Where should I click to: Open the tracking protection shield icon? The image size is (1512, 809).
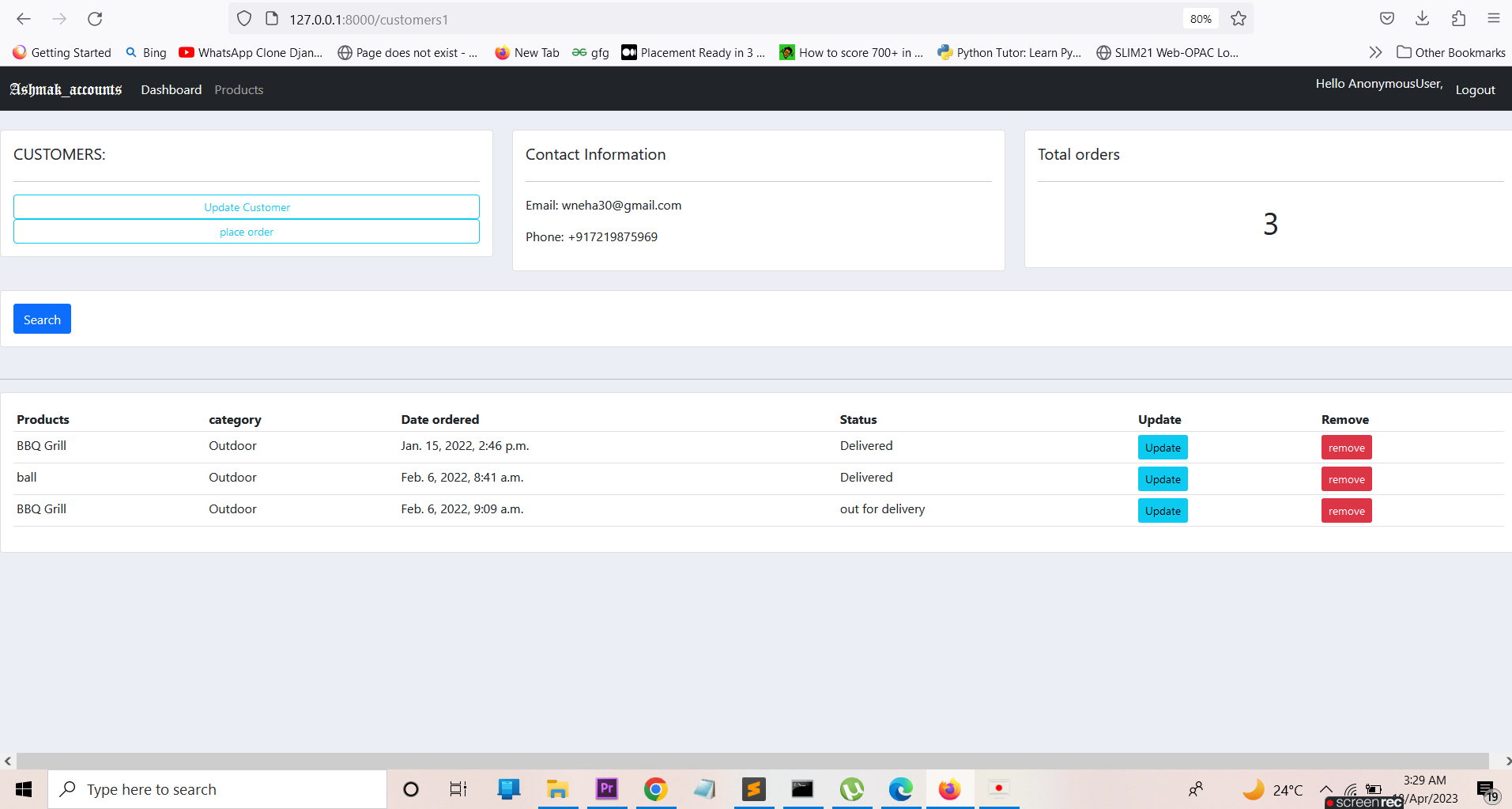pyautogui.click(x=243, y=18)
